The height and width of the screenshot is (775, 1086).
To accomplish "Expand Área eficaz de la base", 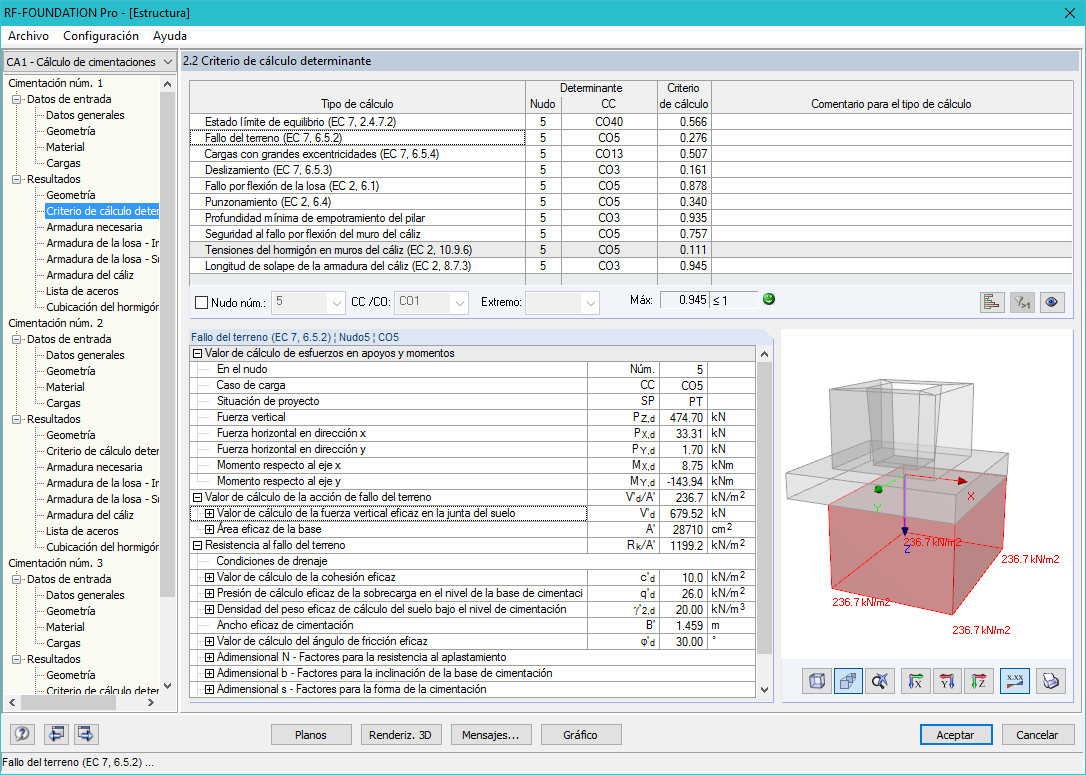I will (209, 529).
